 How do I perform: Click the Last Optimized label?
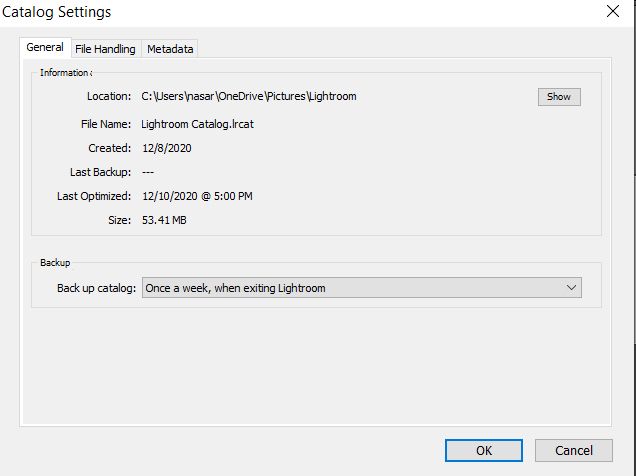pos(94,196)
